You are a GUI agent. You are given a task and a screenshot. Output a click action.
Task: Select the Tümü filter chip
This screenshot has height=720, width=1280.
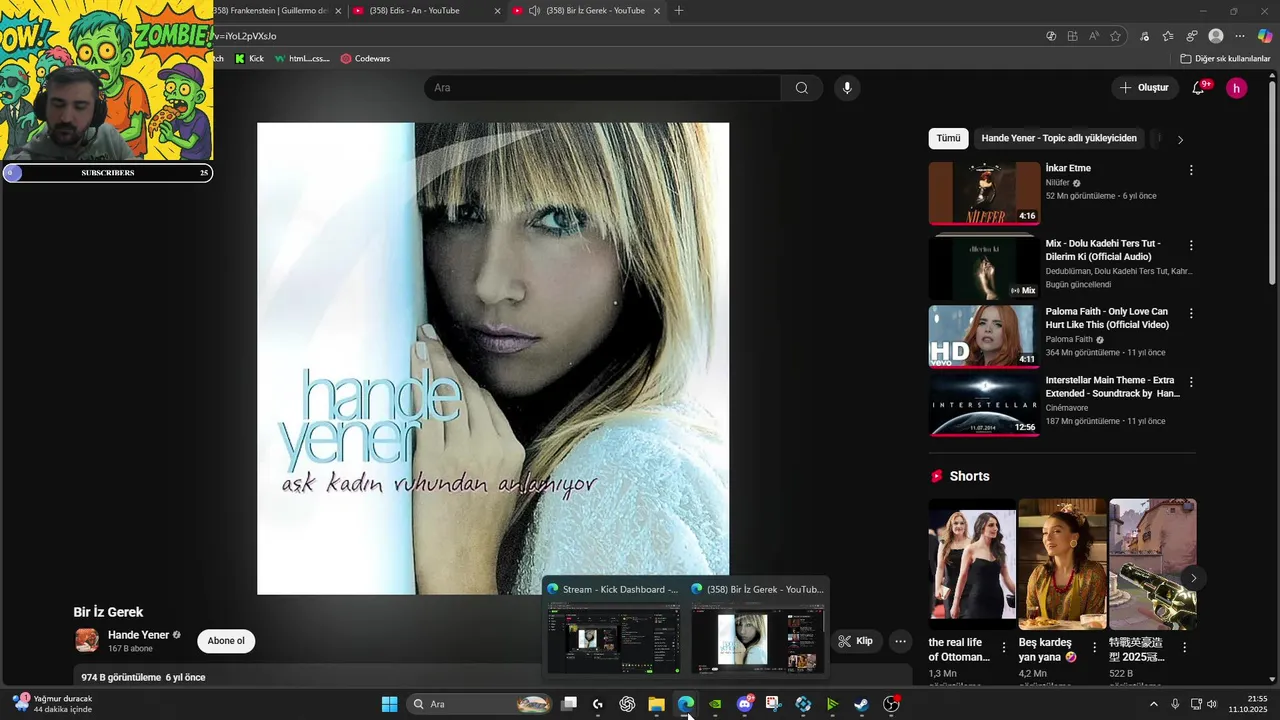(948, 138)
